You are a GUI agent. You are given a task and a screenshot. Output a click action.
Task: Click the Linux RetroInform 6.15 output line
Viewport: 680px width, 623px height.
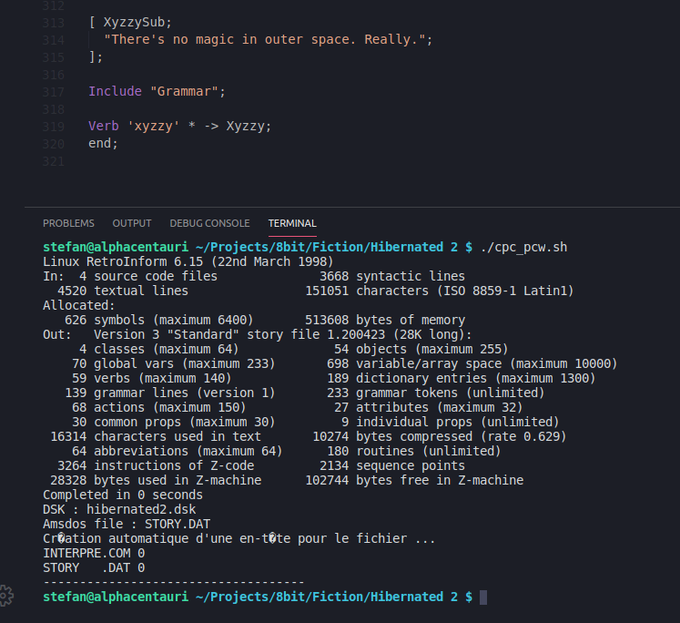coord(188,262)
